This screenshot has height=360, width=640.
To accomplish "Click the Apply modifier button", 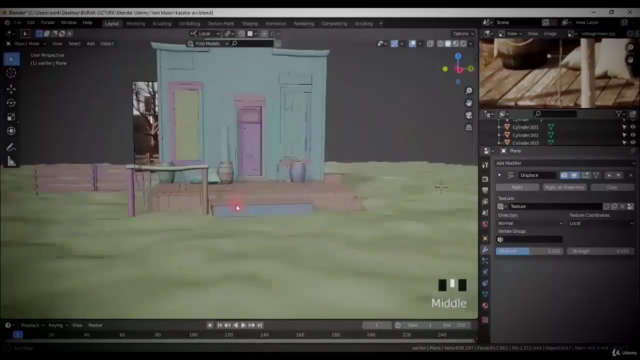I will pyautogui.click(x=517, y=187).
